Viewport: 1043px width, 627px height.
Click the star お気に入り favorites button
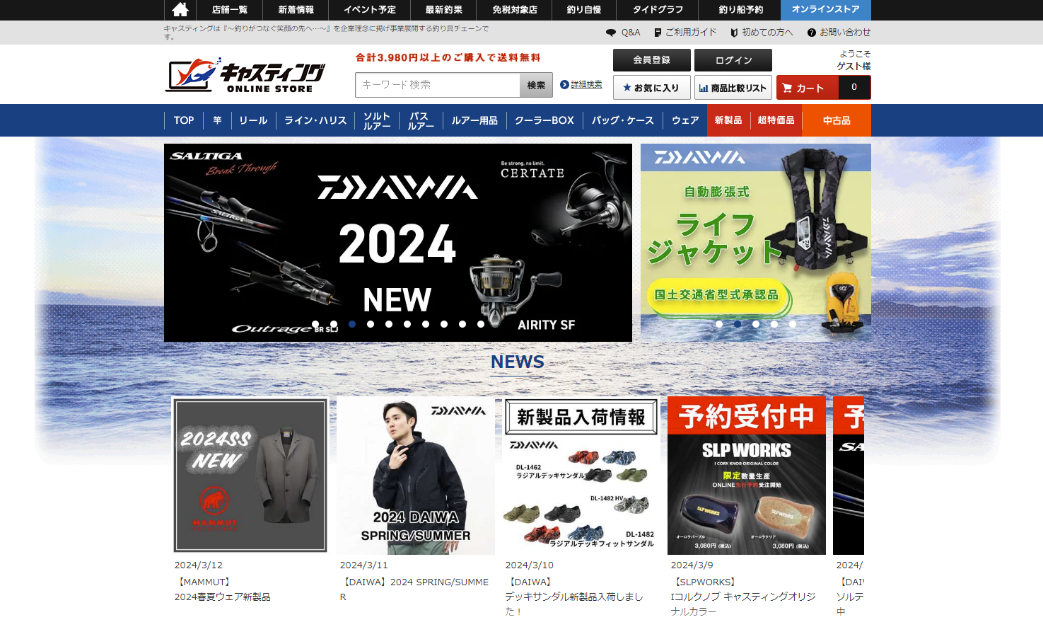[651, 88]
